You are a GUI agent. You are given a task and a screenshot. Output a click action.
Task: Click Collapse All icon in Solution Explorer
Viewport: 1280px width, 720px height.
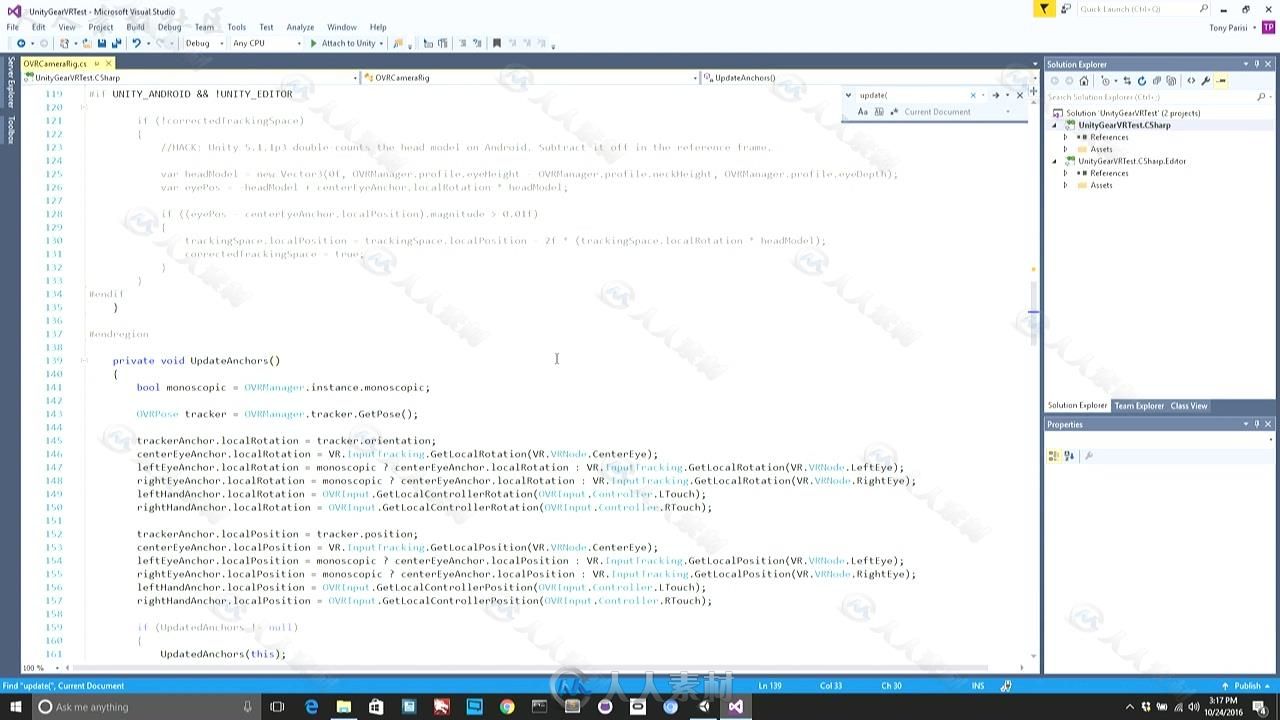click(x=1157, y=81)
